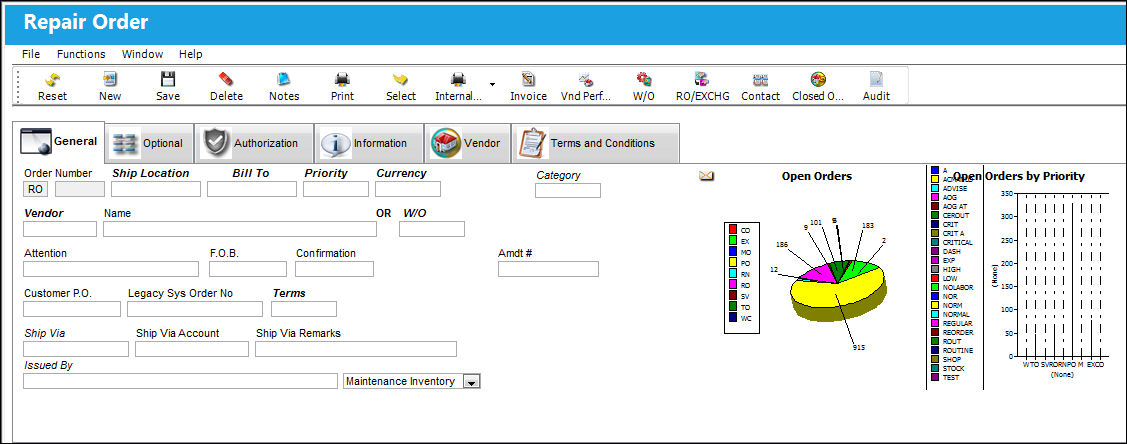Open the RO/EXCHG toolbar icon

(702, 80)
